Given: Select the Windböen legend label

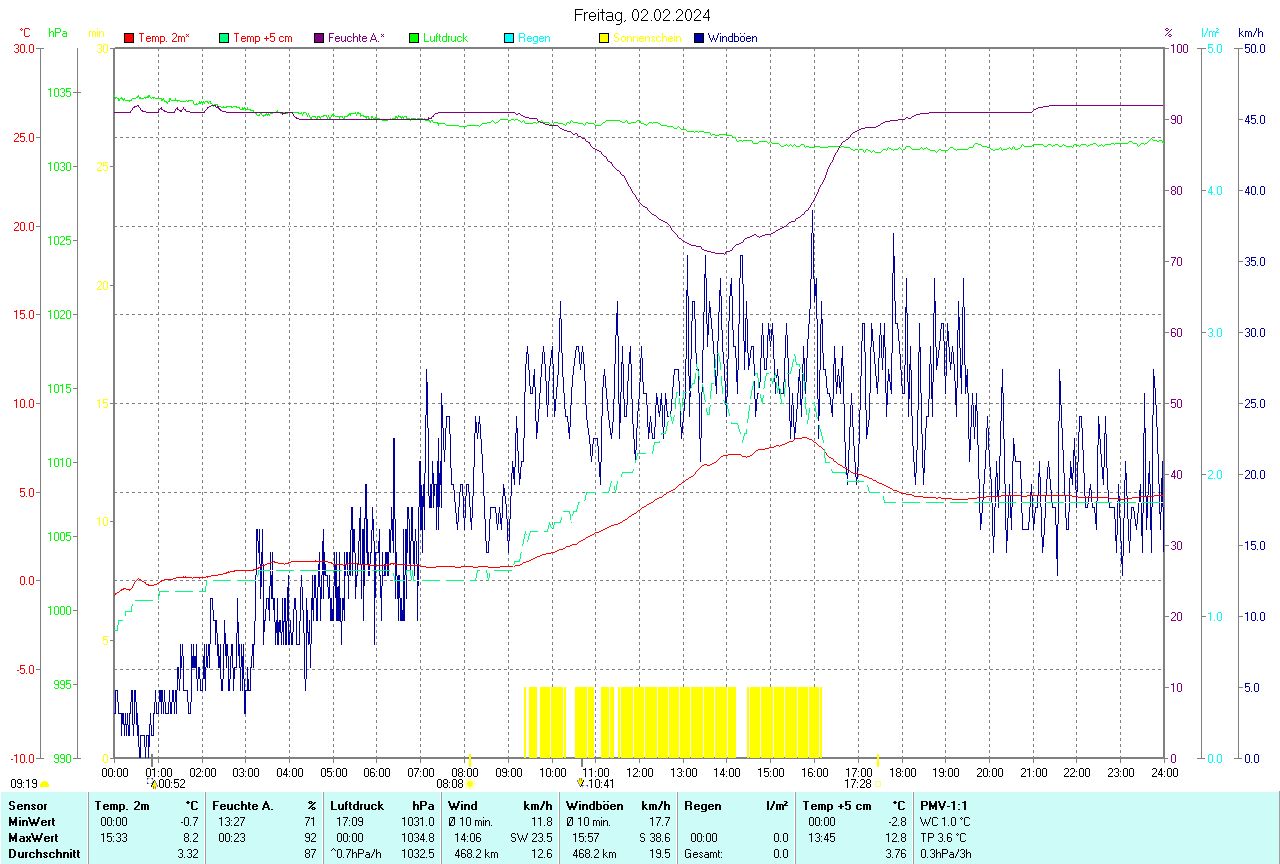Looking at the screenshot, I should [732, 38].
